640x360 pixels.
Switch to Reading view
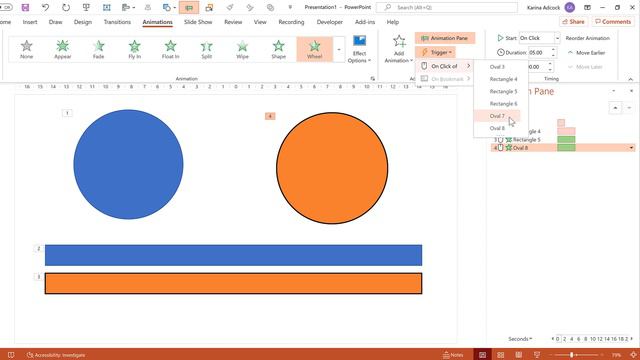point(518,355)
